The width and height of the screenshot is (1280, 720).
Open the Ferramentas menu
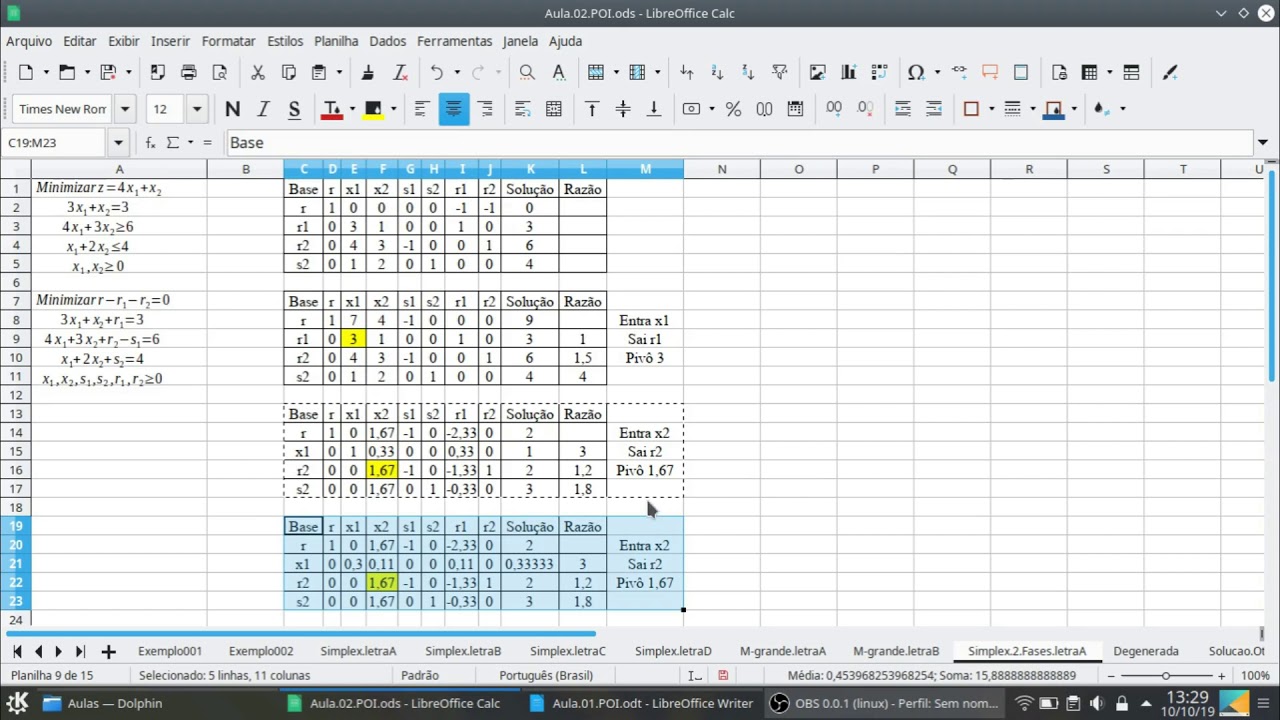pyautogui.click(x=455, y=41)
